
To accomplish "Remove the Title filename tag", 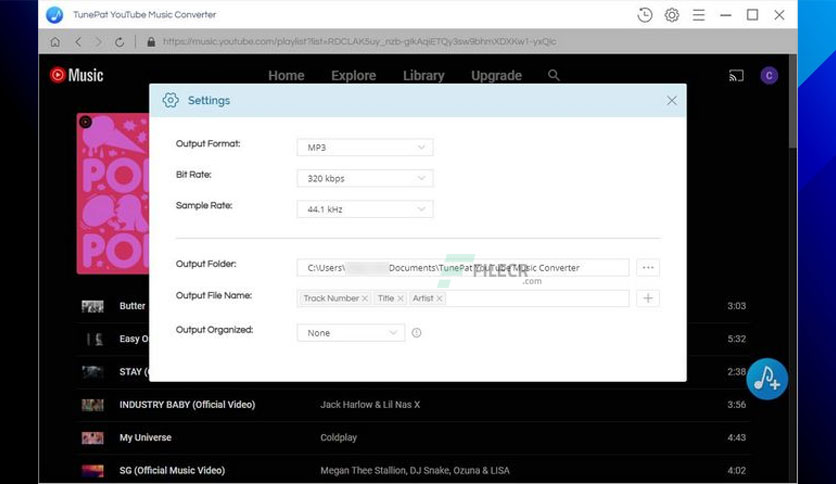I will pyautogui.click(x=400, y=299).
